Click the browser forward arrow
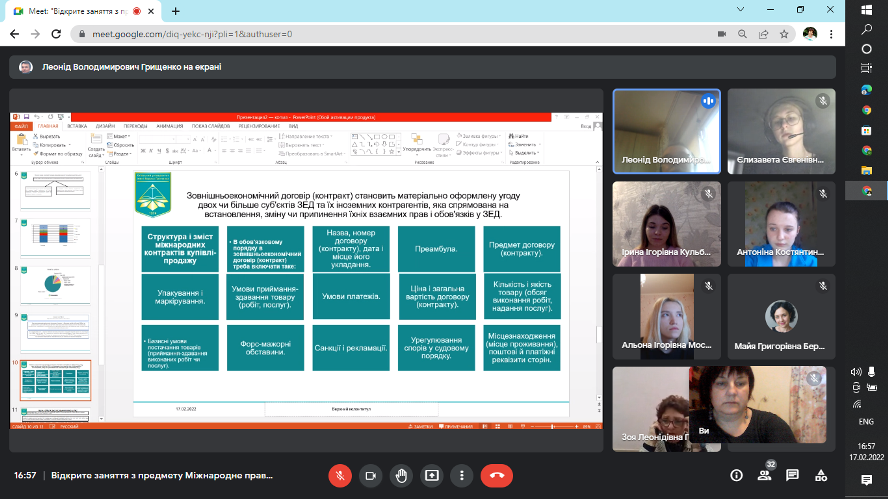Screen dimensions: 888x499 [x=35, y=34]
